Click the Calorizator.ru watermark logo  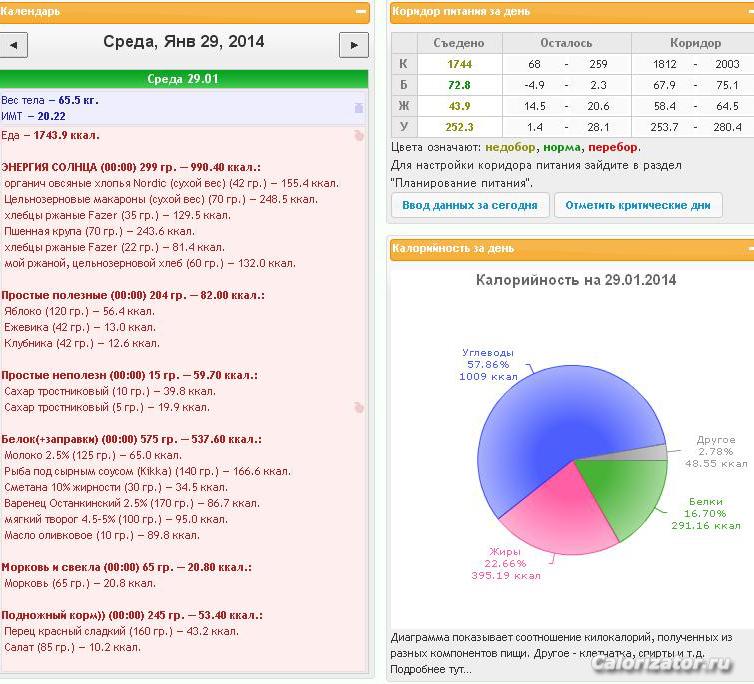tap(662, 663)
